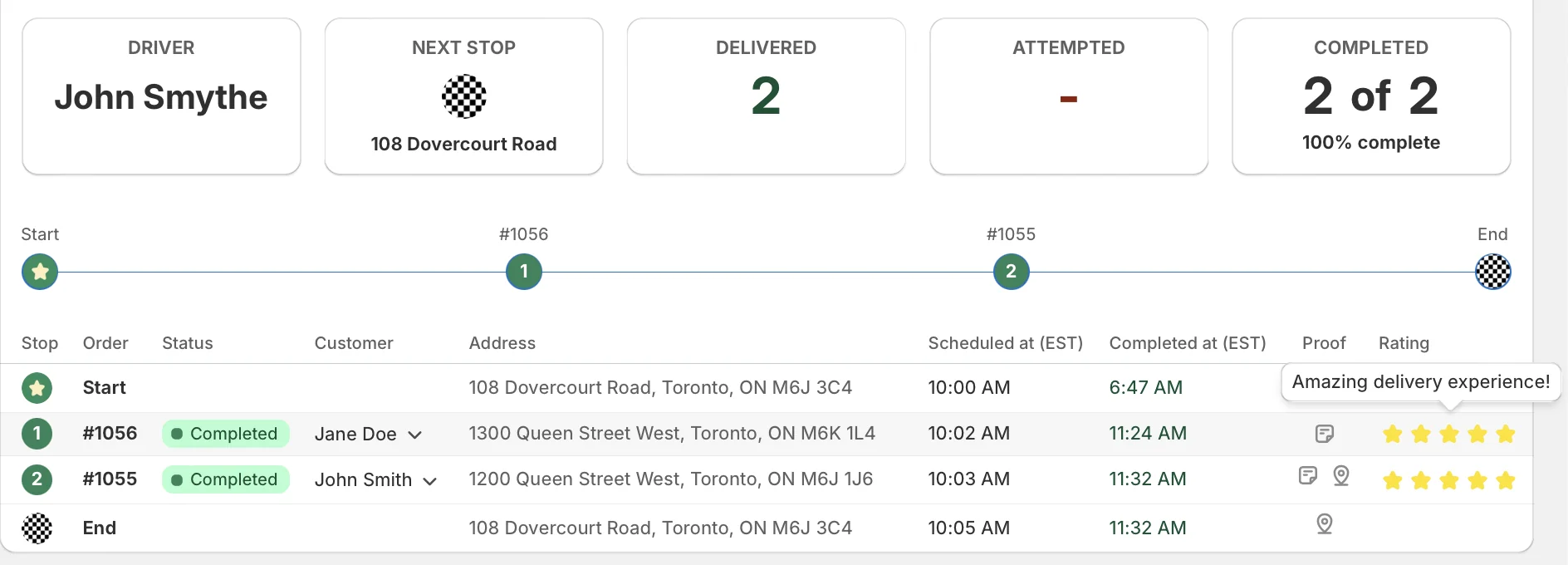Screen dimensions: 1568x565
Task: Click the stop 2 badge in #1055 row
Action: click(37, 479)
